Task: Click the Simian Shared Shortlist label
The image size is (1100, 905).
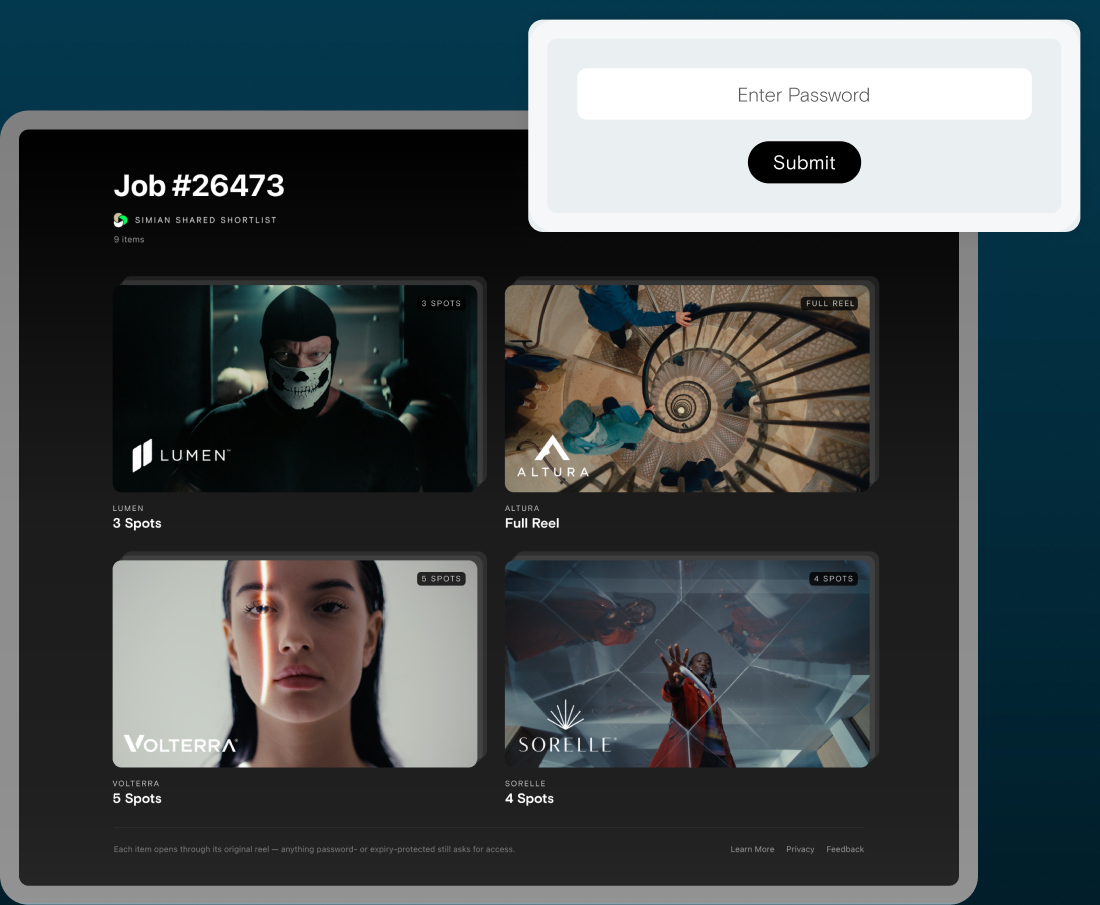Action: [x=206, y=220]
